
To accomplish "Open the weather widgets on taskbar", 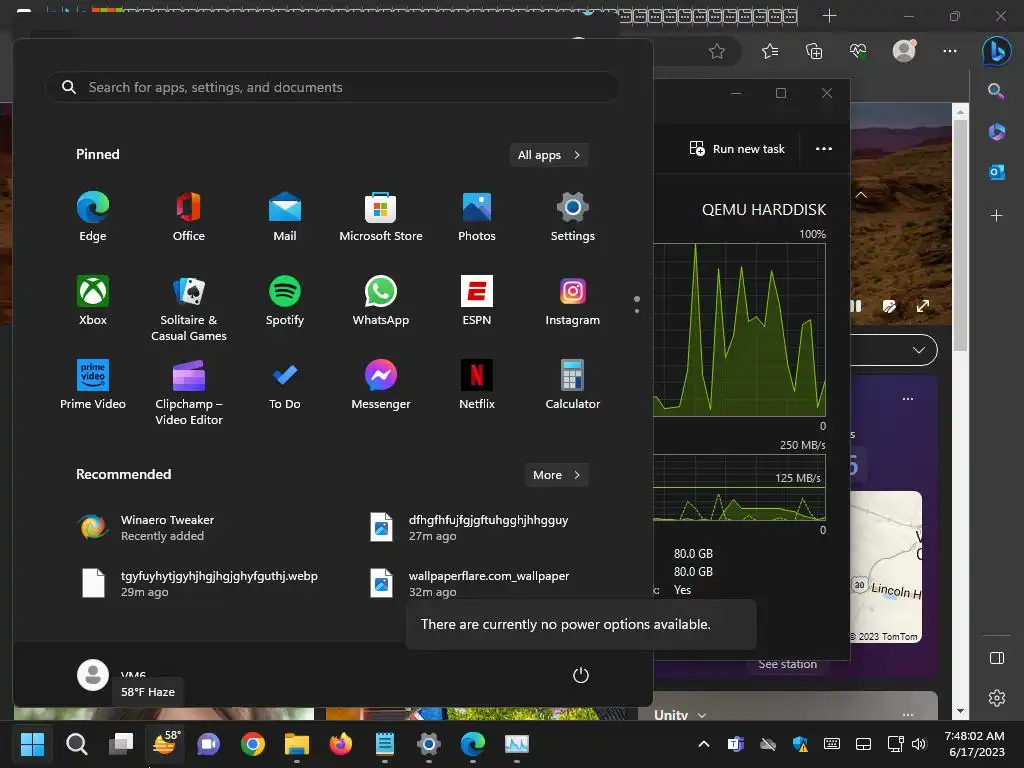I will 165,744.
